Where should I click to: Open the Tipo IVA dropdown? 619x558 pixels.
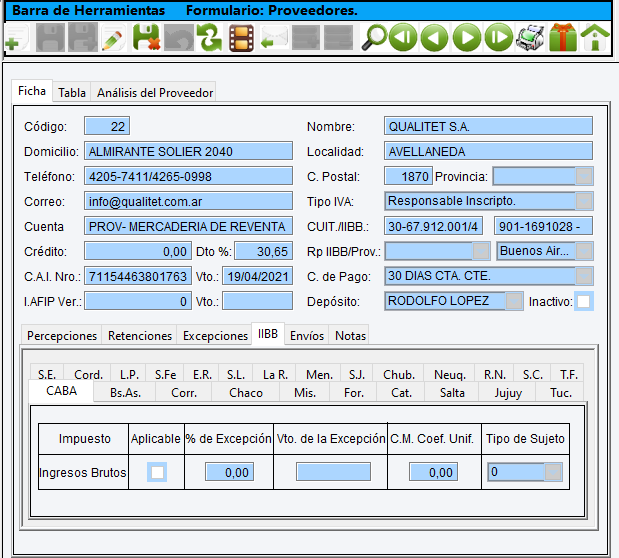583,201
